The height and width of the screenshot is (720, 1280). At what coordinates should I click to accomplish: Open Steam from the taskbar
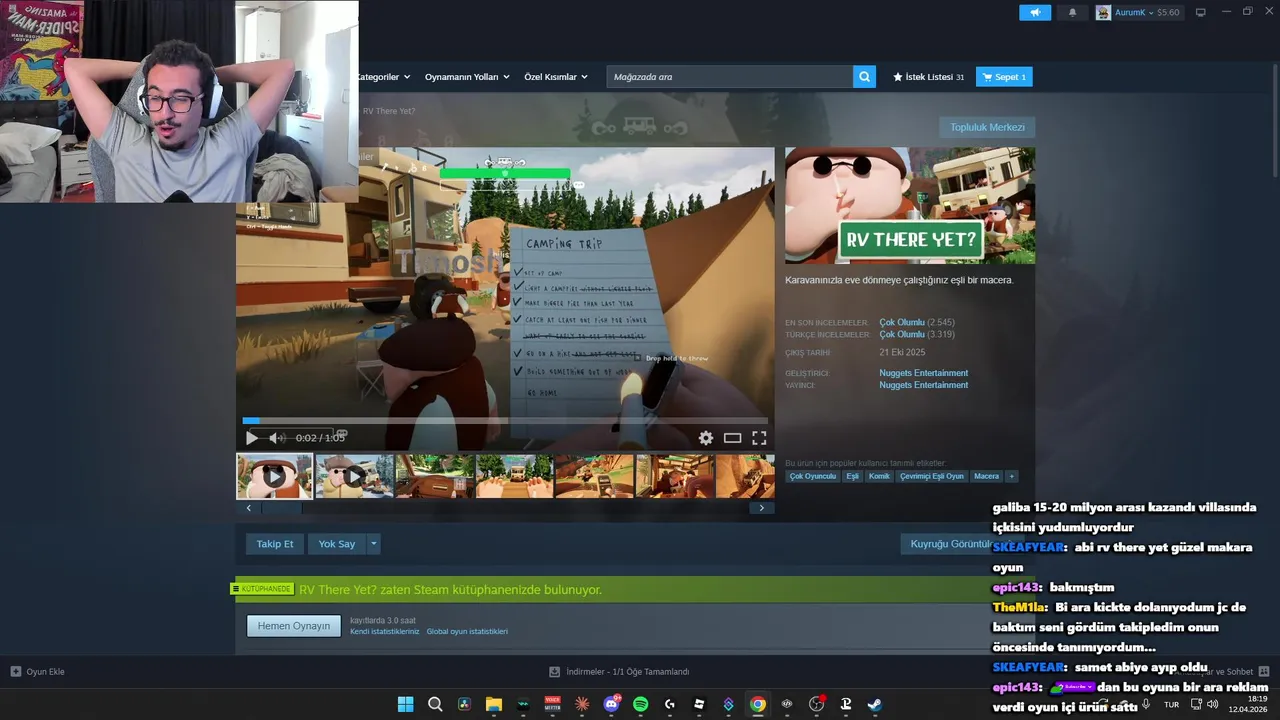tap(875, 704)
